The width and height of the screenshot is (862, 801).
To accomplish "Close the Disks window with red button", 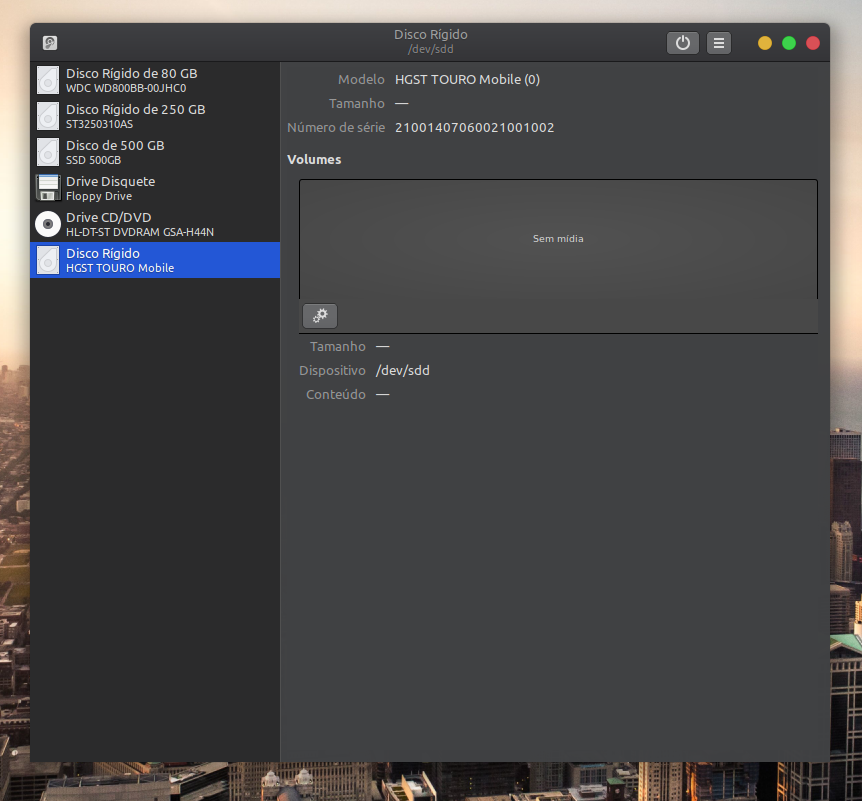I will (x=813, y=43).
